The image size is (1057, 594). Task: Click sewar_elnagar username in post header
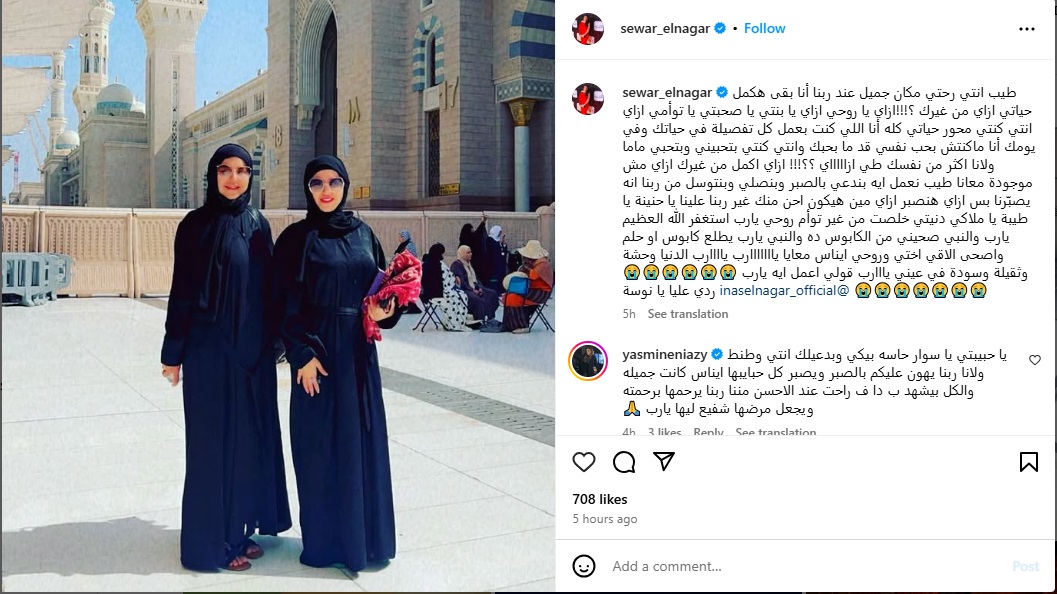[665, 28]
